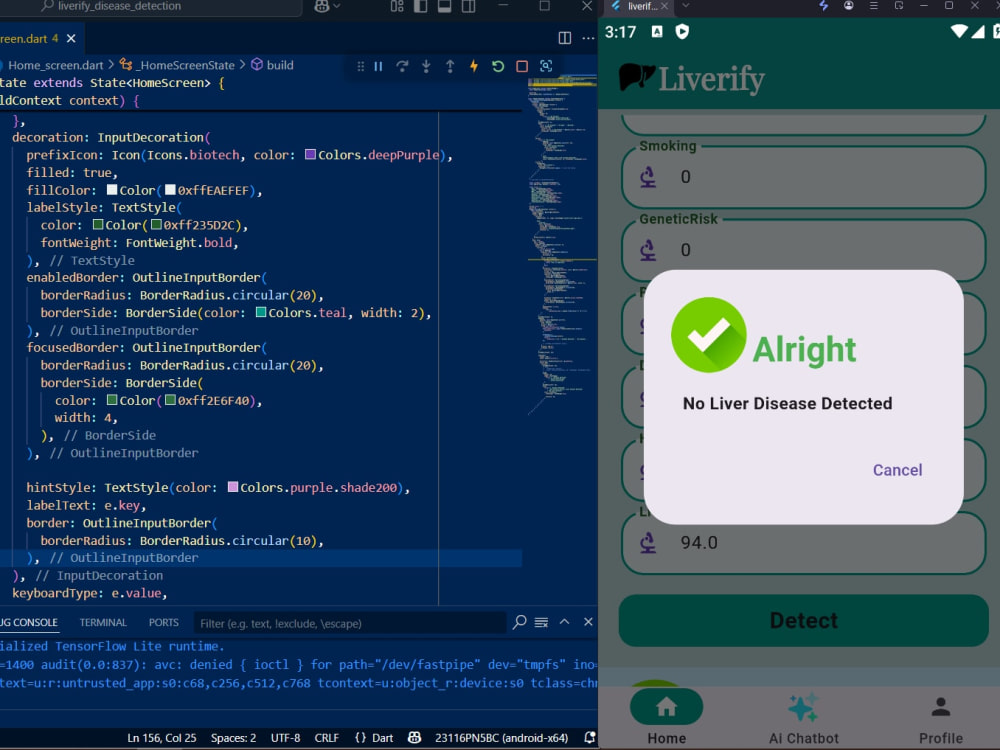Select Home_screen.dart in the breadcrumb

(55, 65)
